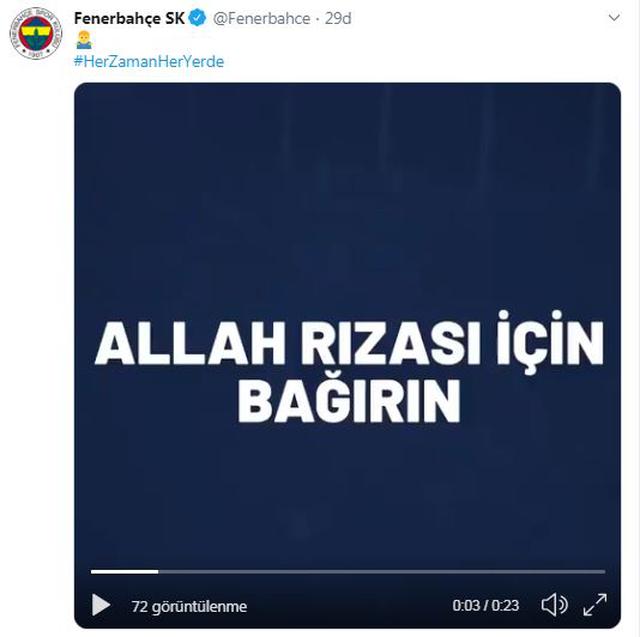The width and height of the screenshot is (640, 637).
Task: Open the @Fenerbahce handle link
Action: pyautogui.click(x=262, y=19)
